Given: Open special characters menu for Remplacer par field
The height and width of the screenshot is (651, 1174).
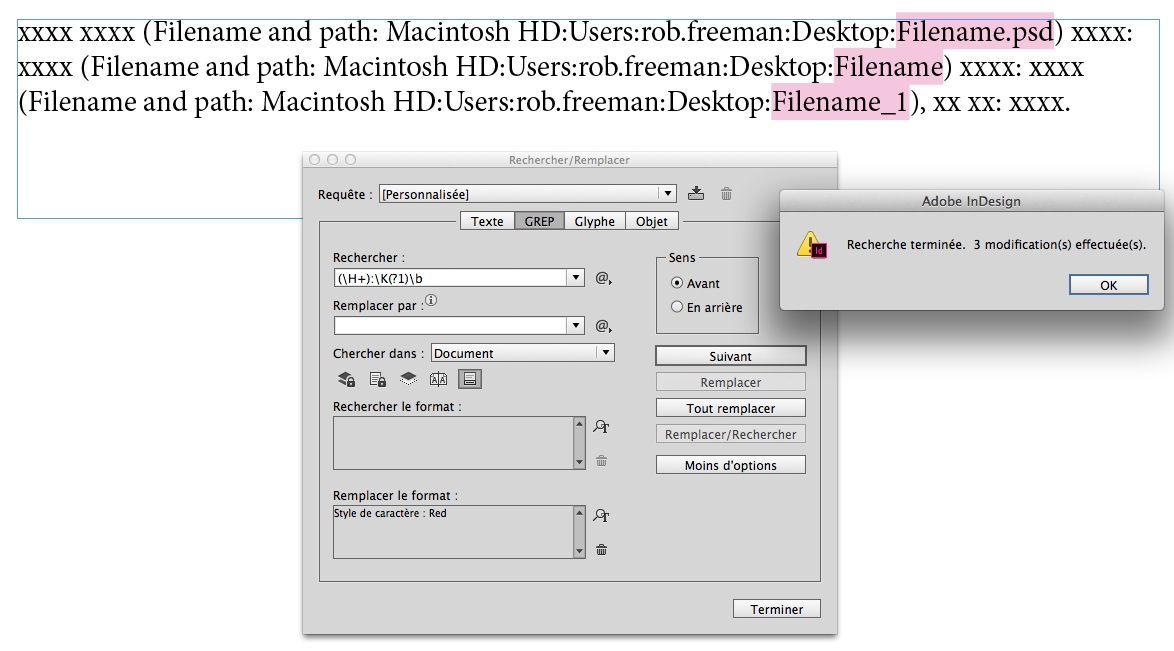Looking at the screenshot, I should 603,326.
